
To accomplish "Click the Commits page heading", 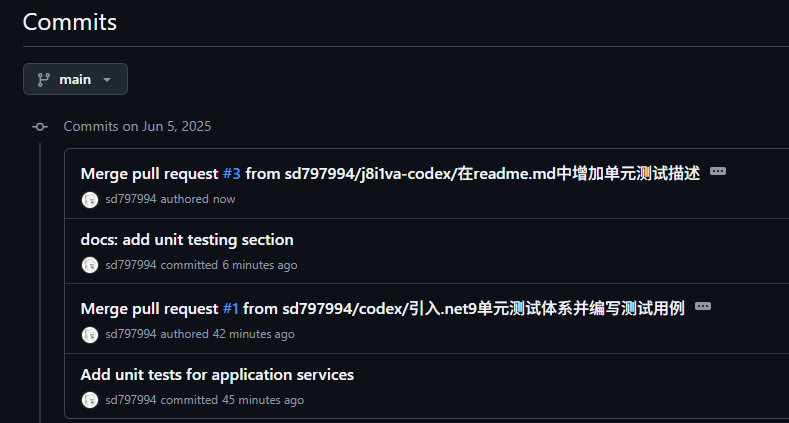I will coord(70,21).
